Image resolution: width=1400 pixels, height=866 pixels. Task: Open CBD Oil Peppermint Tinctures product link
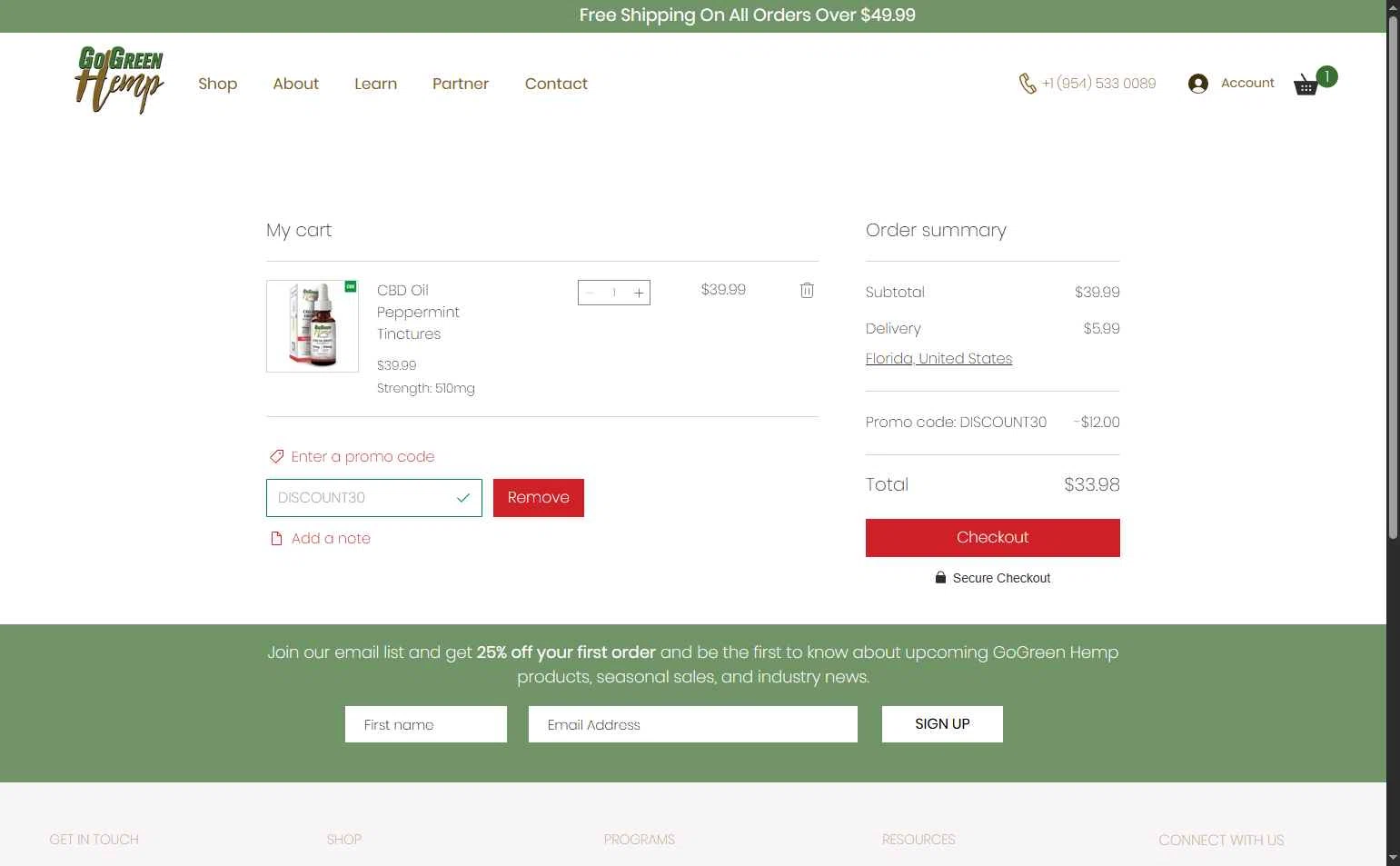tap(418, 312)
